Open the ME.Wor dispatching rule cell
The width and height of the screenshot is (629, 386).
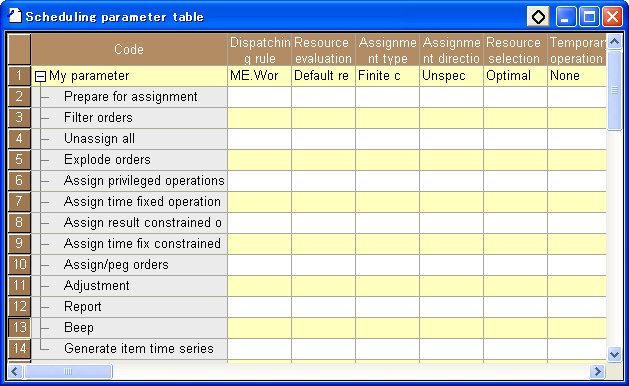(260, 76)
